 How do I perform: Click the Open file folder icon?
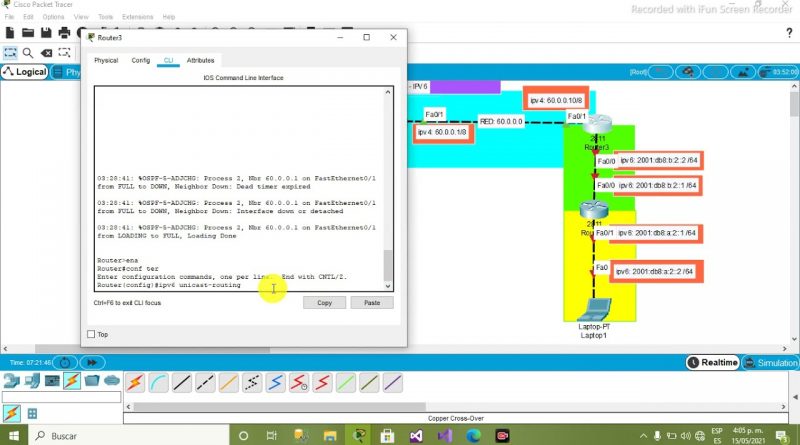(28, 33)
